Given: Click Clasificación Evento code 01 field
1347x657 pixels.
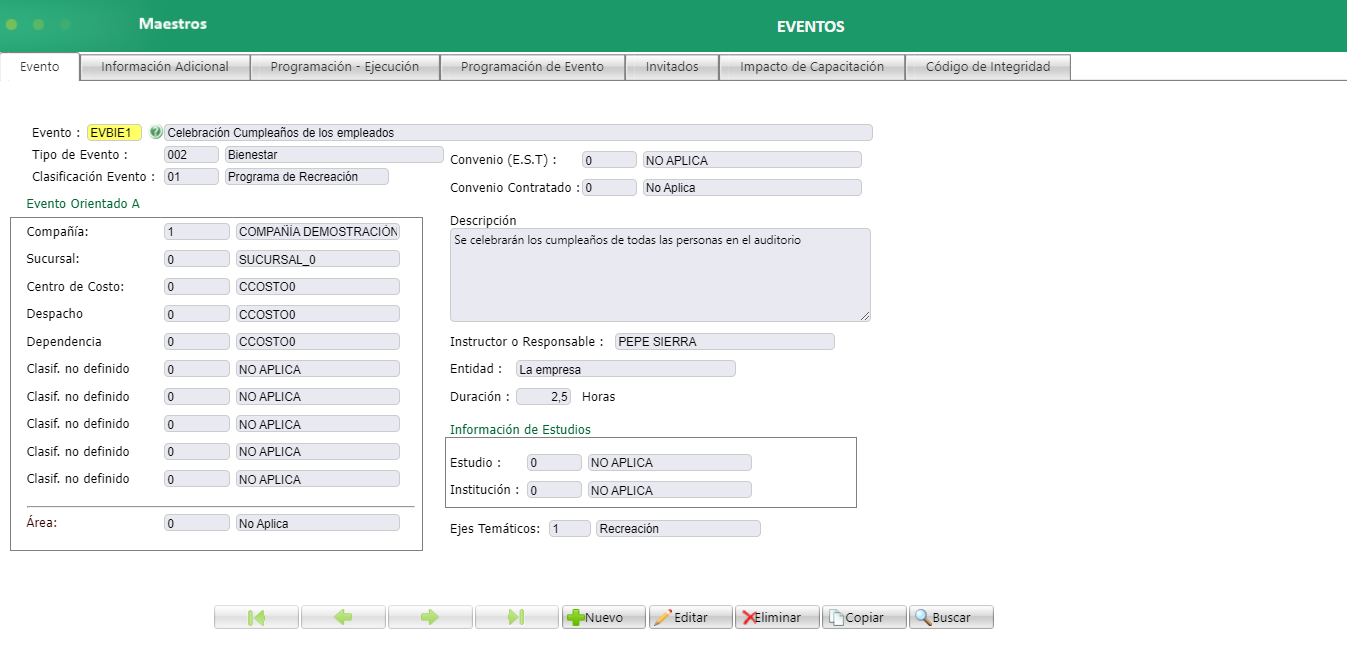Looking at the screenshot, I should click(x=191, y=176).
